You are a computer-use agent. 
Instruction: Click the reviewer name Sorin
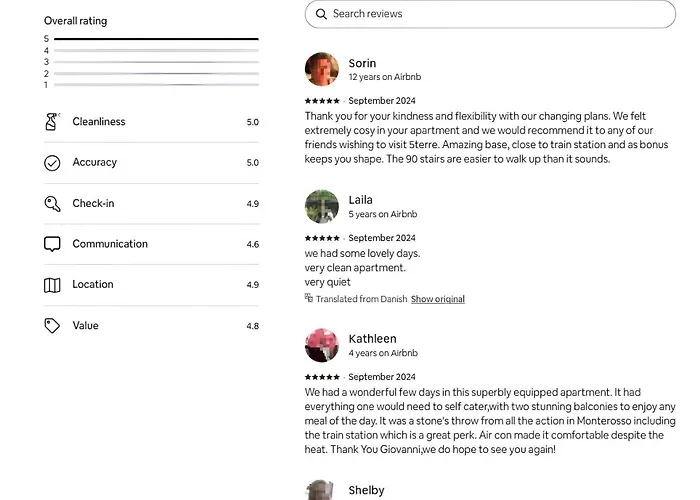tap(362, 63)
